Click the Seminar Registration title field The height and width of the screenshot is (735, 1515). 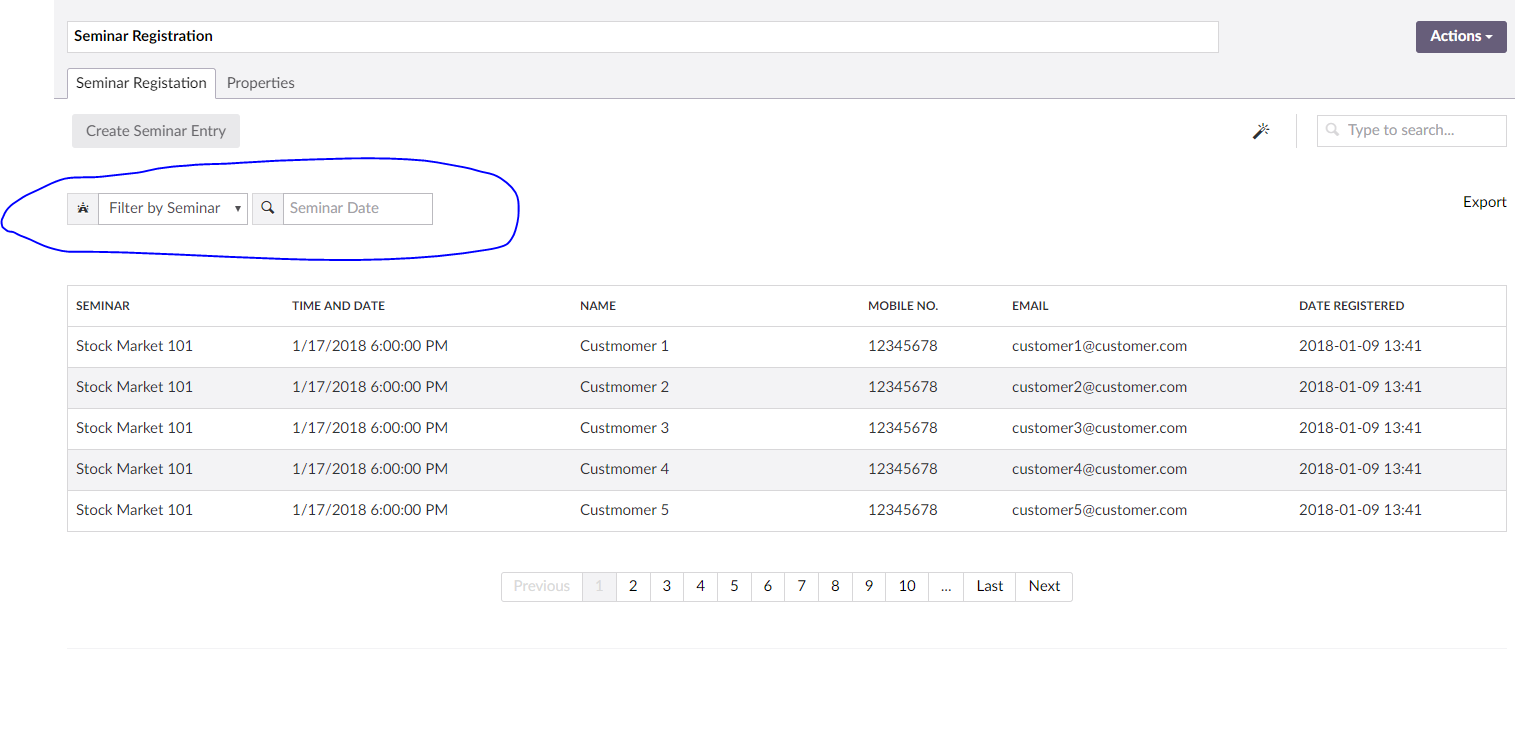coord(642,36)
